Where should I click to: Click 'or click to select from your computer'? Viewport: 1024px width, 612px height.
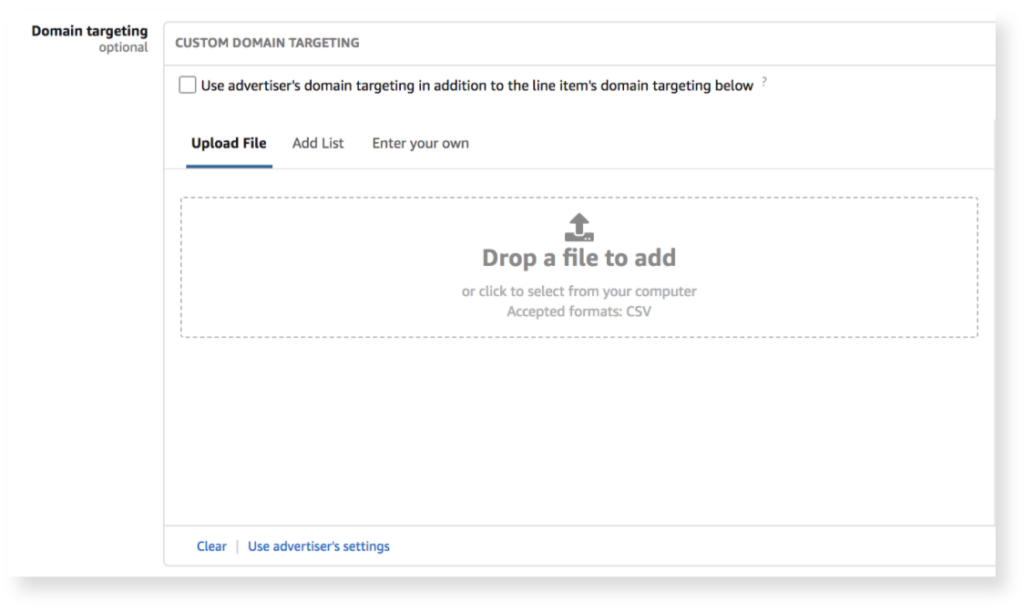tap(579, 291)
